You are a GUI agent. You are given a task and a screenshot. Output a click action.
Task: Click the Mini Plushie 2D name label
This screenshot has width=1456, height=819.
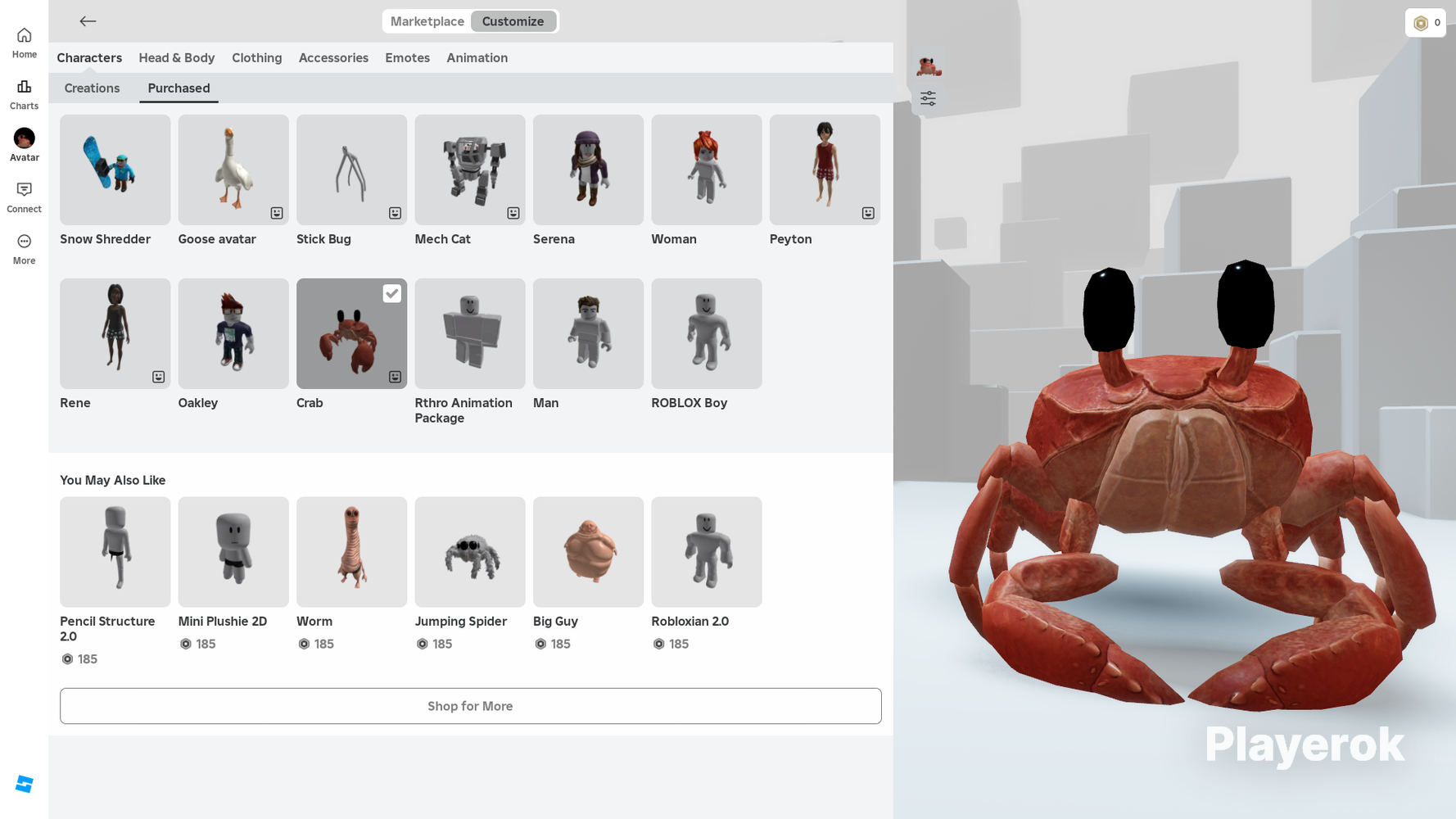coord(223,622)
